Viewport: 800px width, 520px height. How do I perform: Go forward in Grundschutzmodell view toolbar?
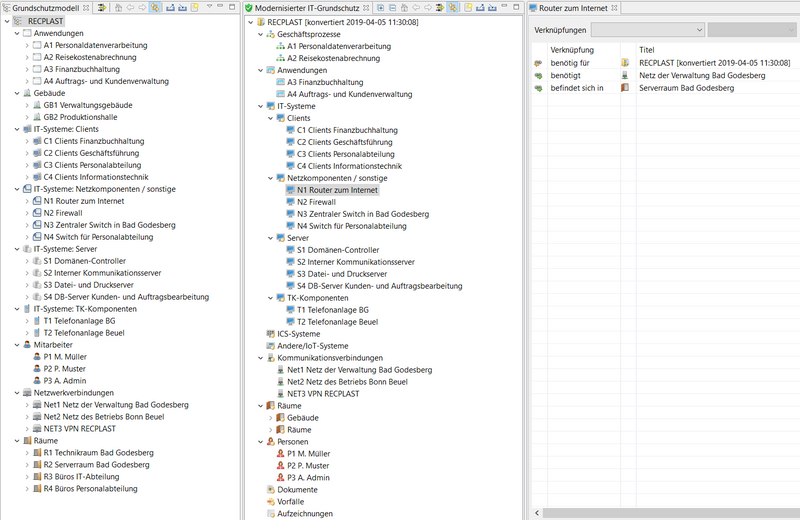pyautogui.click(x=142, y=8)
